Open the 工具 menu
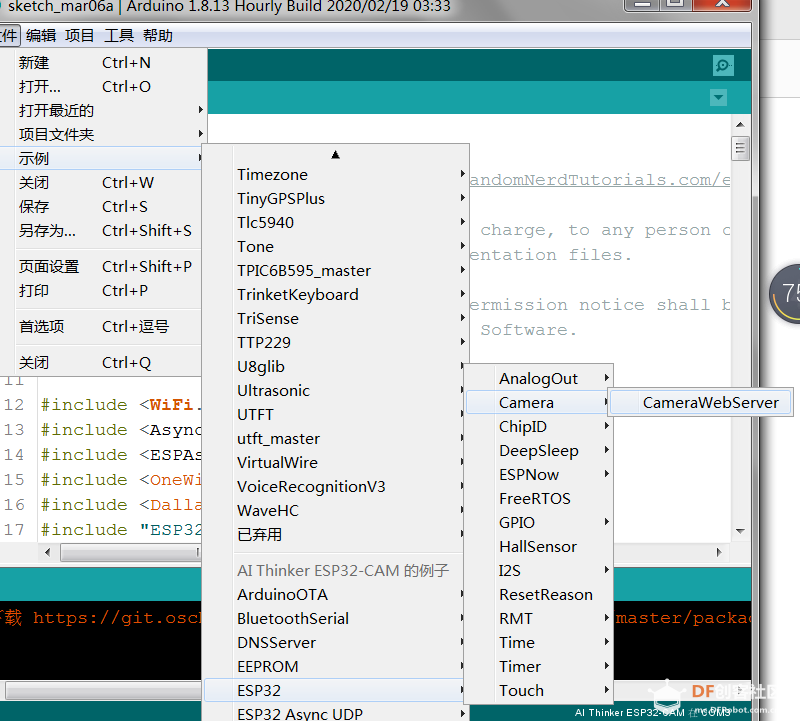The image size is (800, 721). point(119,36)
